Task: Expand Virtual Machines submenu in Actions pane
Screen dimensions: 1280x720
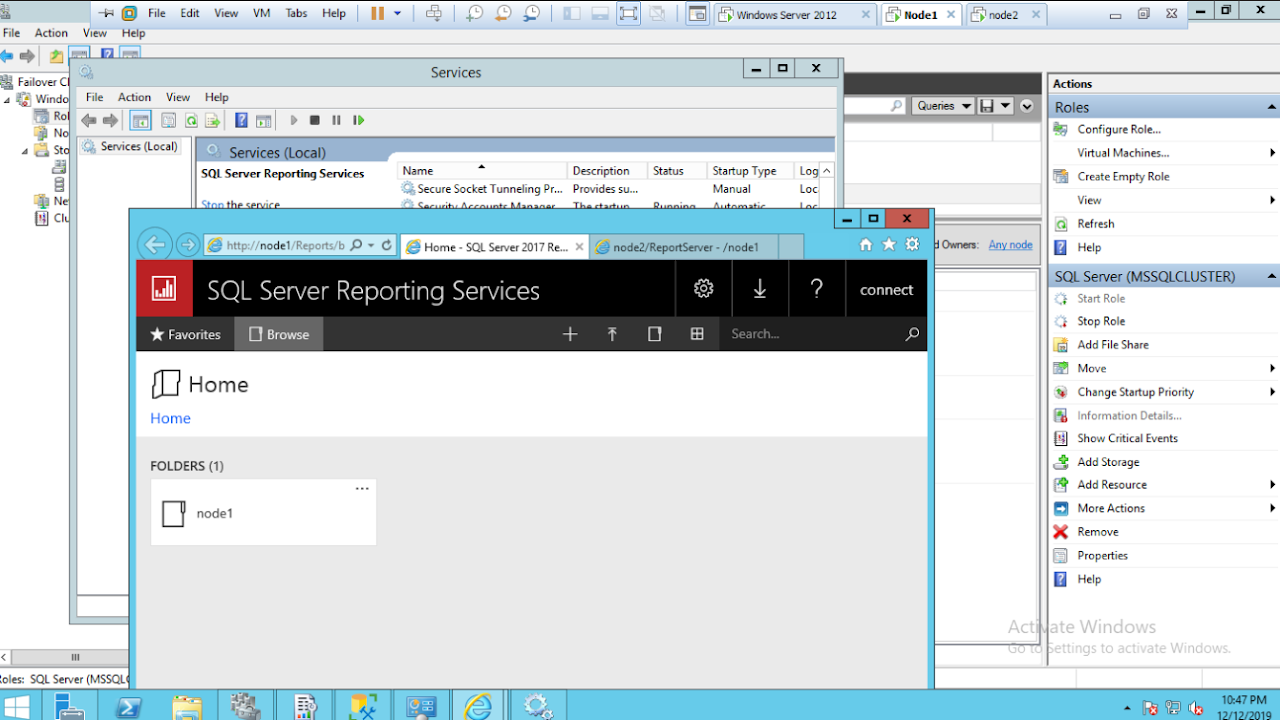Action: tap(1272, 153)
